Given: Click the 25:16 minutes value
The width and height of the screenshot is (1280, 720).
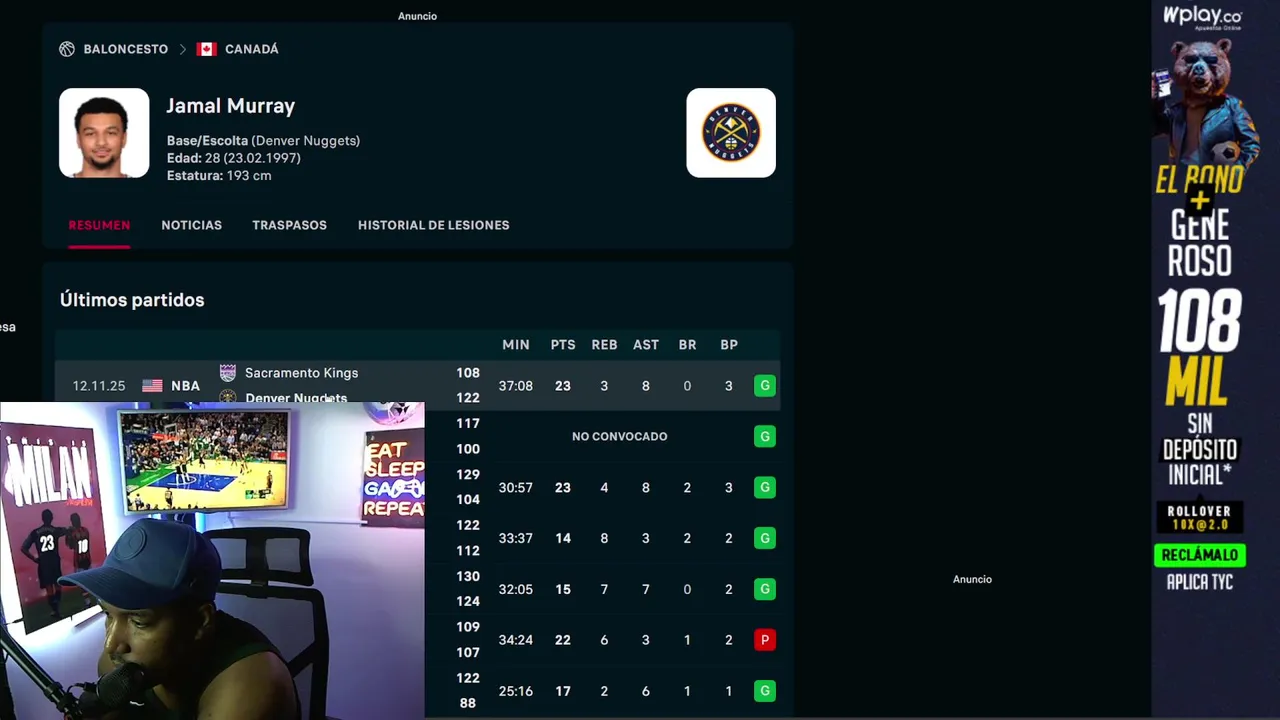Looking at the screenshot, I should pos(516,691).
